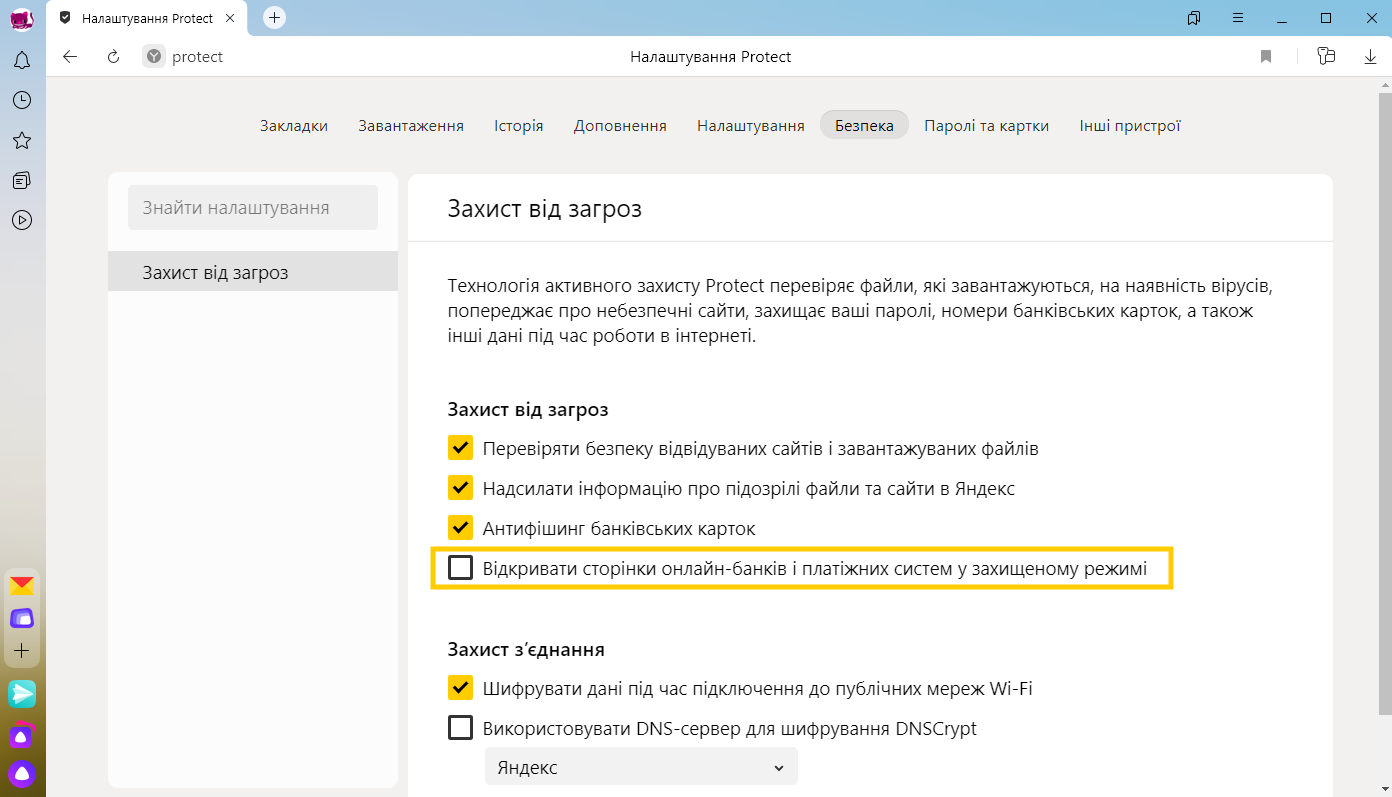Enable the DNSCrypt DNS server option
The height and width of the screenshot is (797, 1392).
click(x=460, y=728)
